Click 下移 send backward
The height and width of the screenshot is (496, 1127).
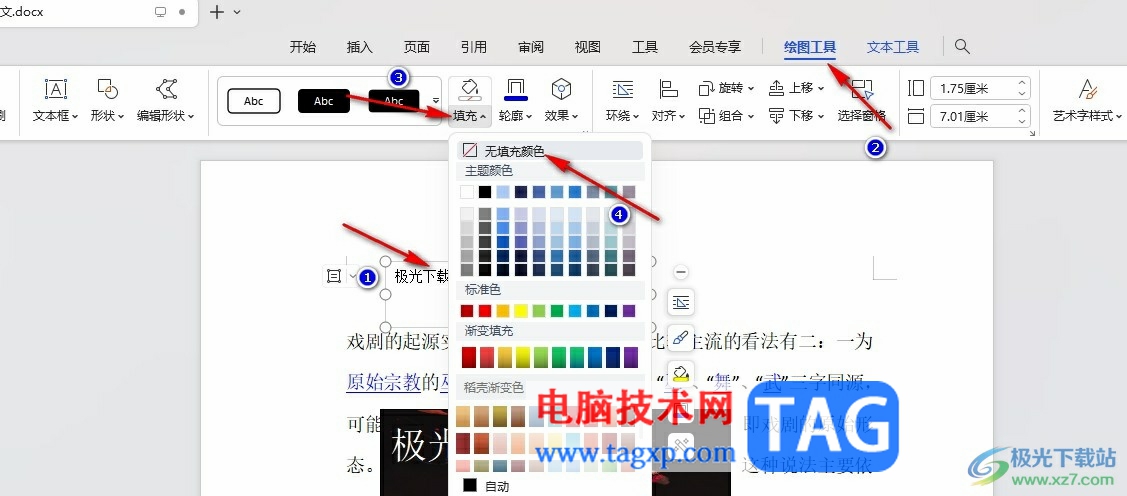(797, 115)
